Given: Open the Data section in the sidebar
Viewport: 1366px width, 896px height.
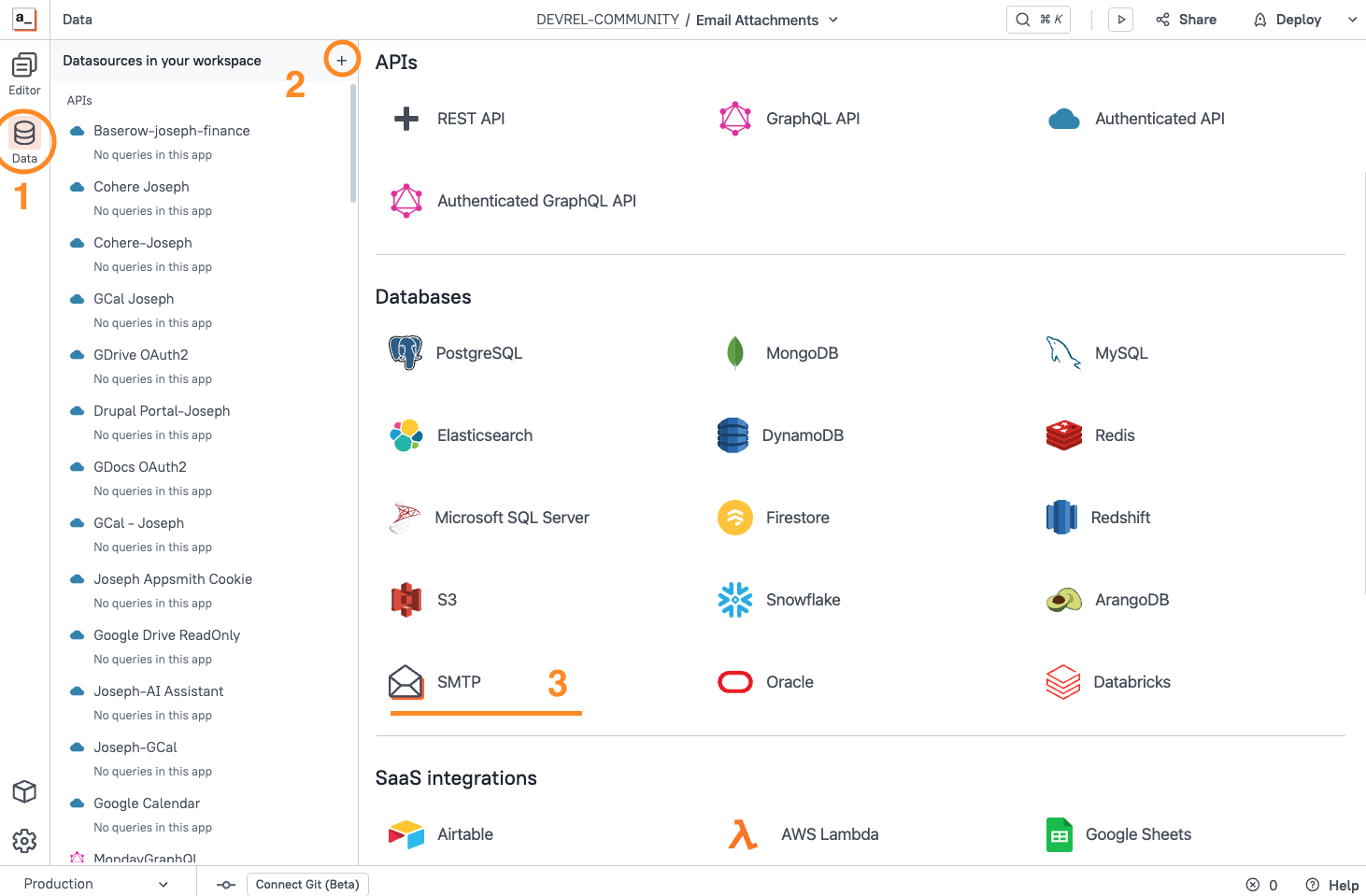Looking at the screenshot, I should [x=24, y=142].
